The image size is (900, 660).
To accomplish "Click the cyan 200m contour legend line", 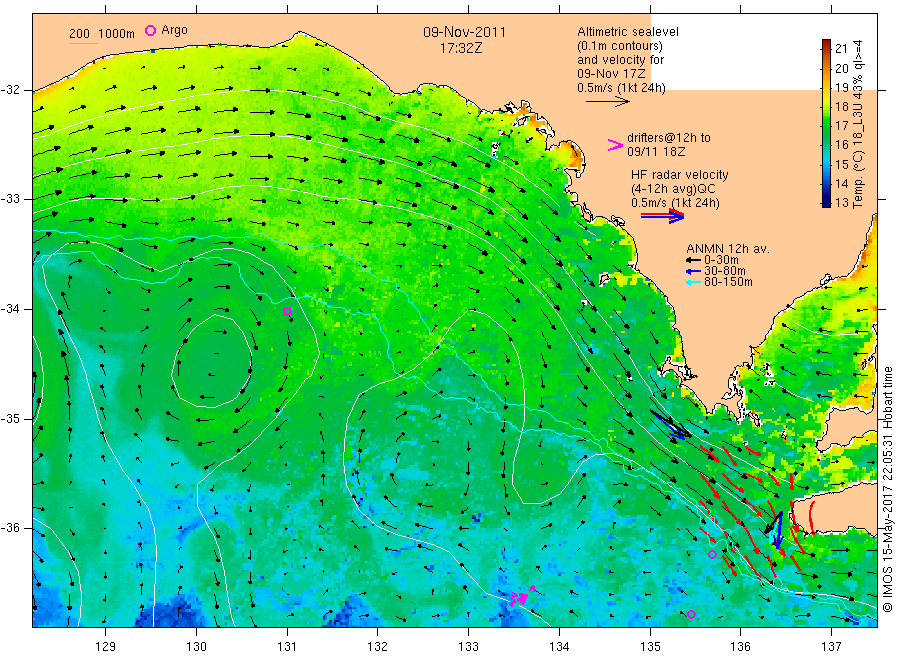I will click(83, 43).
